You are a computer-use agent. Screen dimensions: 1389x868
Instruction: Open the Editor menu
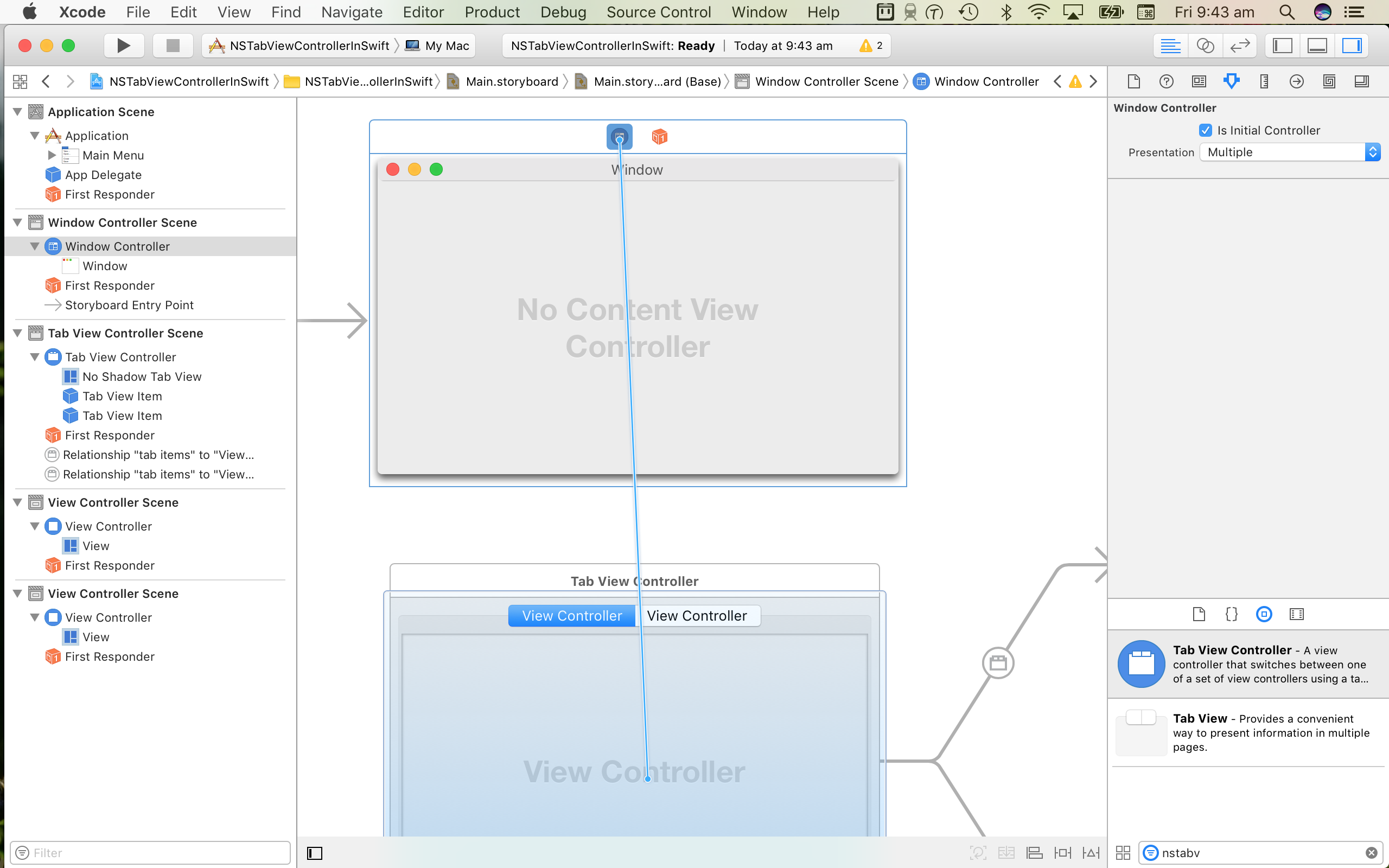click(423, 12)
